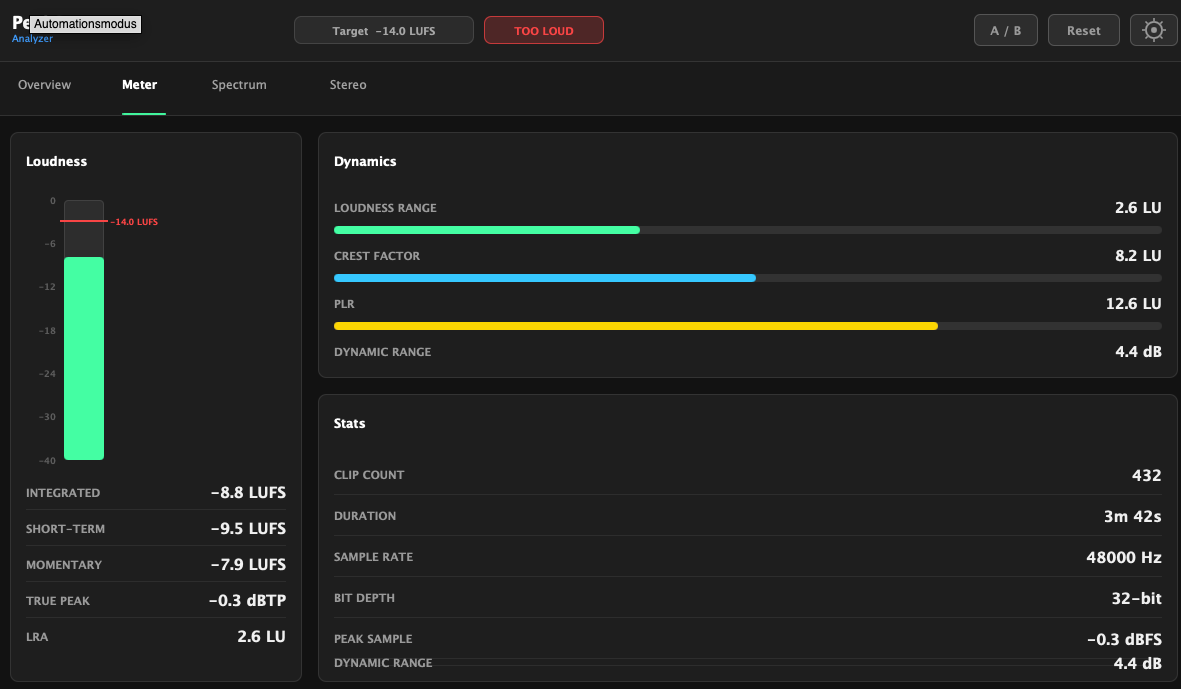Screen dimensions: 1181x689
Task: Click the Loudness panel heading
Action: point(56,161)
